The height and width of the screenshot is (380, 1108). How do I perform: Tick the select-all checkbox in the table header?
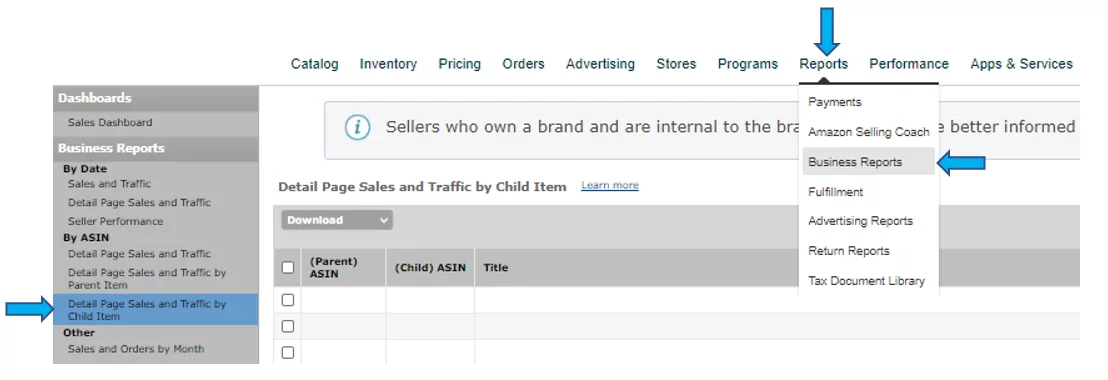pos(288,268)
